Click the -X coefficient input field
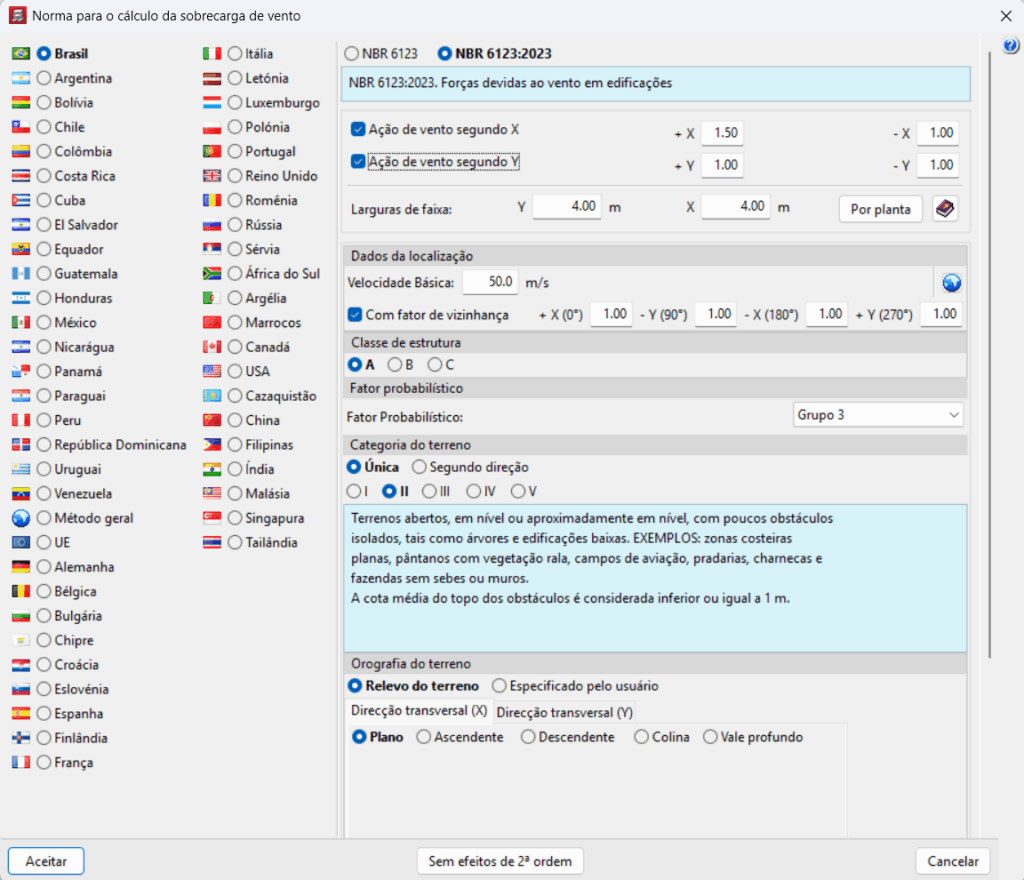The height and width of the screenshot is (880, 1024). (938, 133)
